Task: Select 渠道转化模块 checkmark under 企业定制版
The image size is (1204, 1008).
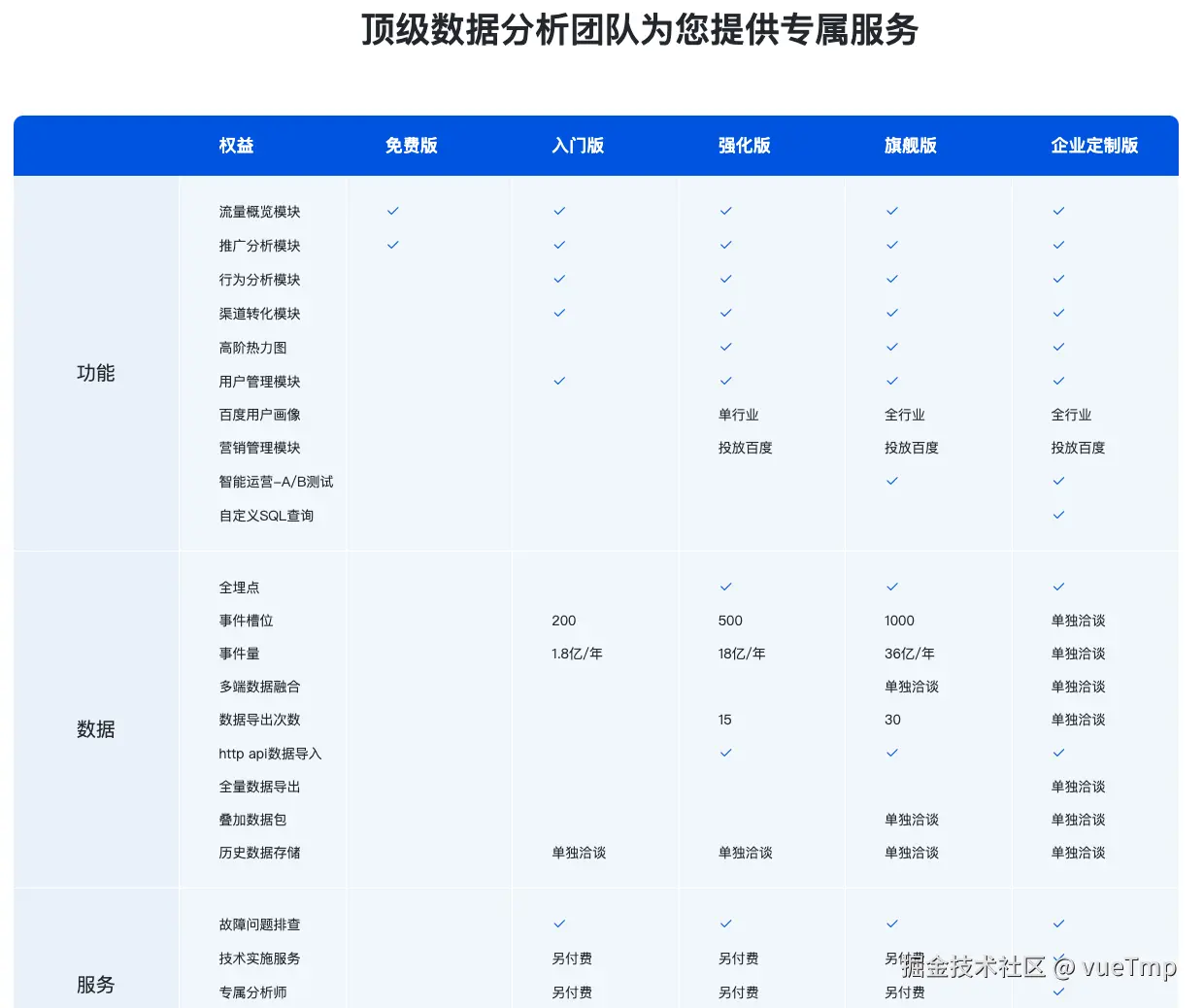Action: pos(1059,313)
